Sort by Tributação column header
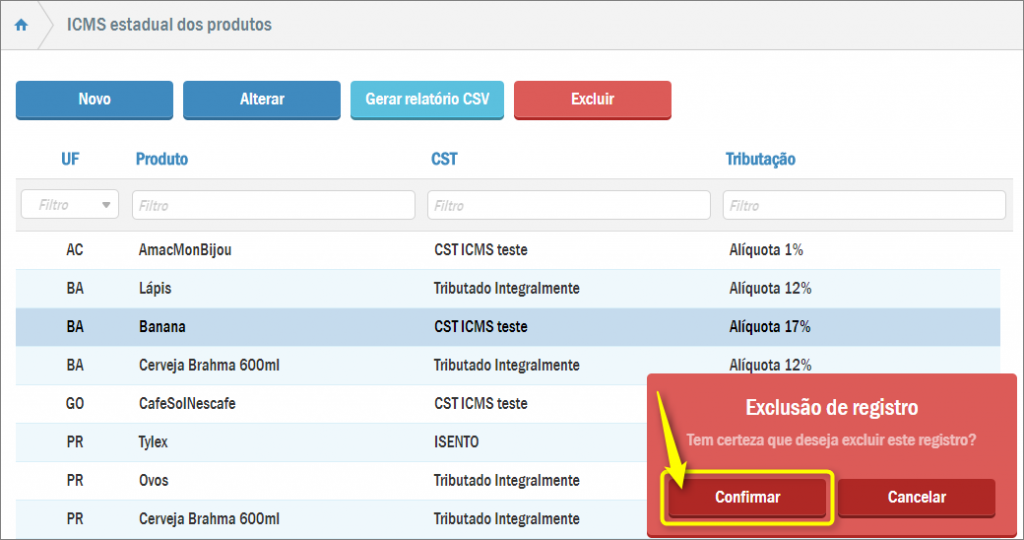1024x540 pixels. coord(760,159)
